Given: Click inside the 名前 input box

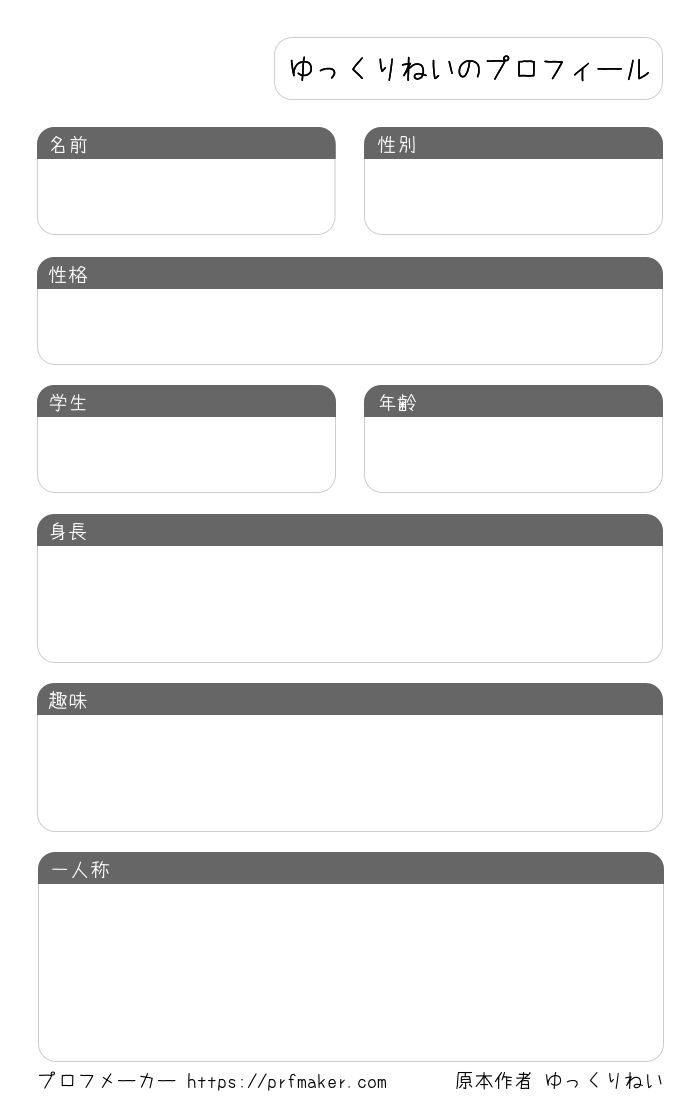Looking at the screenshot, I should (x=186, y=196).
